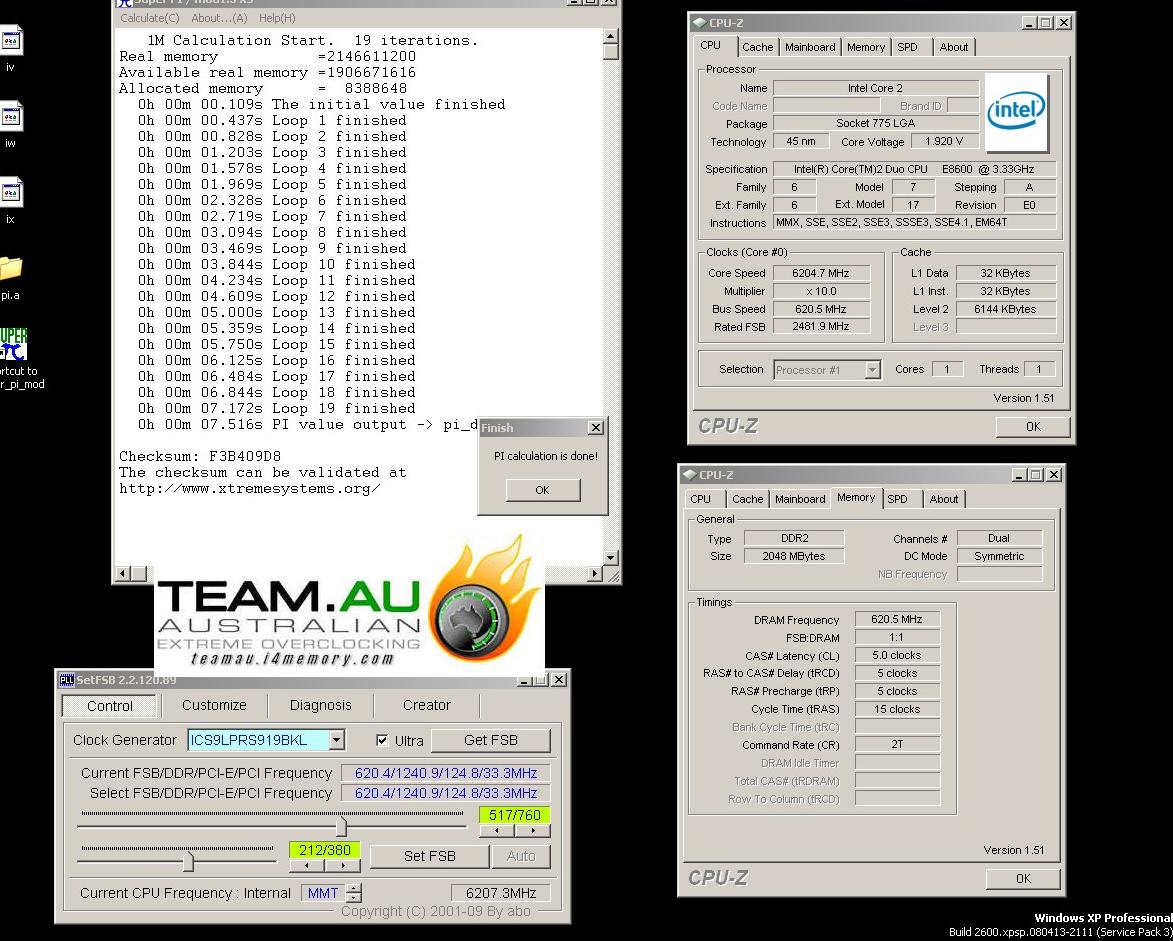
Task: Click the upper FSB slider thumb
Action: tap(342, 827)
